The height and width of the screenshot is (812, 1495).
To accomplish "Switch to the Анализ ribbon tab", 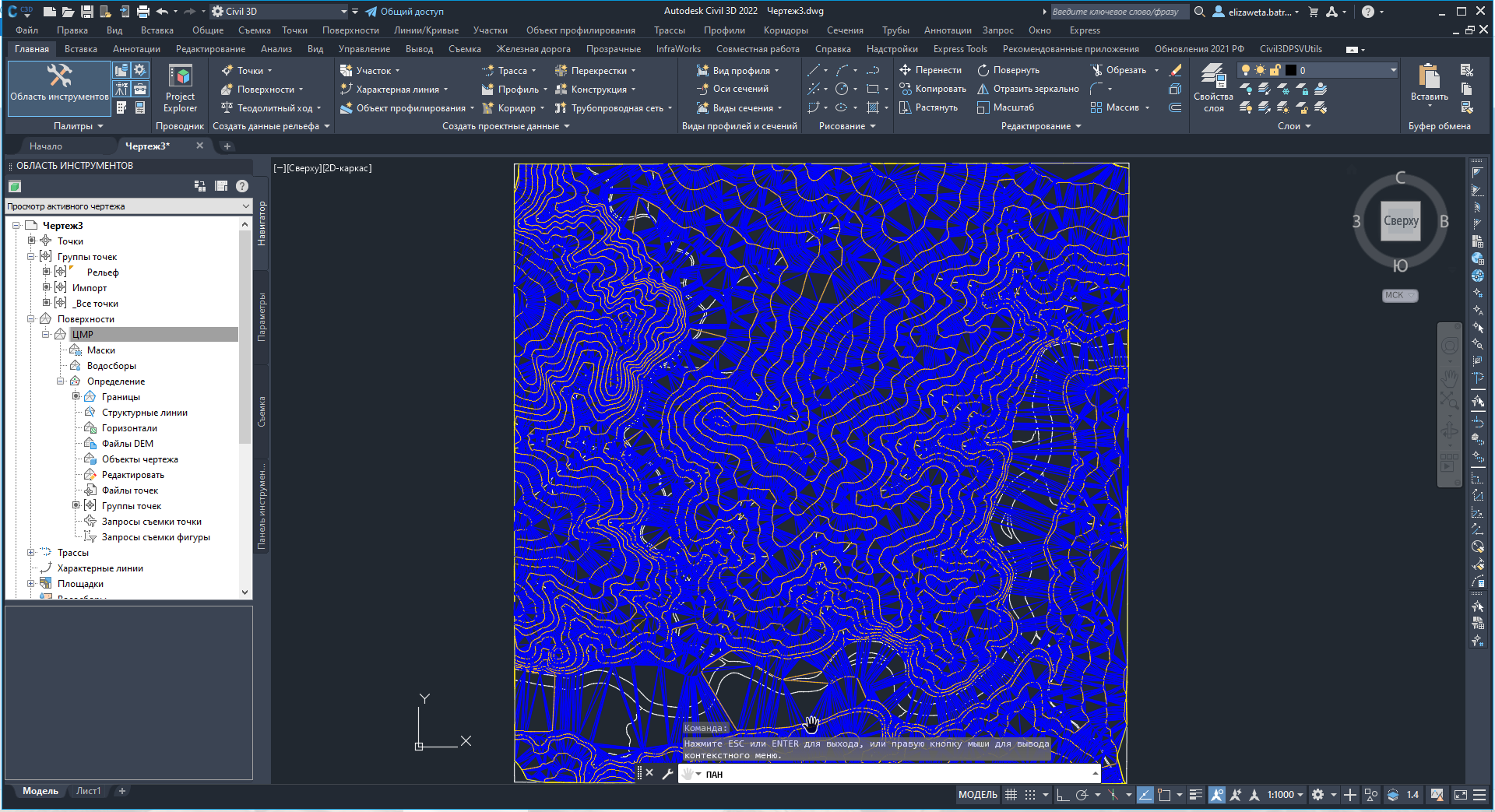I will point(276,49).
